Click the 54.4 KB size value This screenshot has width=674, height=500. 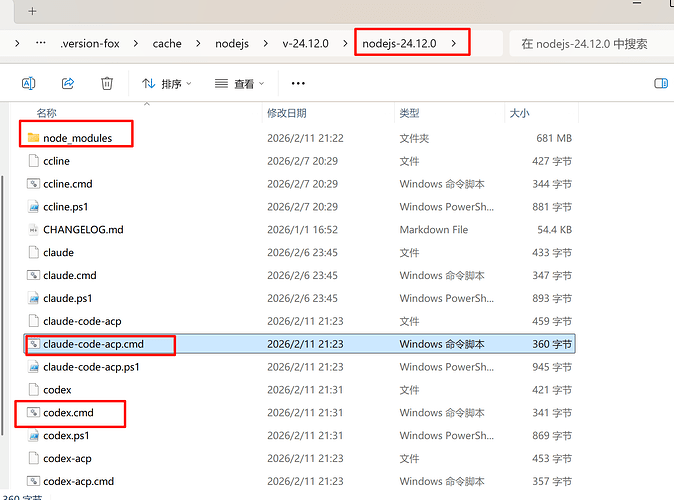pos(555,230)
